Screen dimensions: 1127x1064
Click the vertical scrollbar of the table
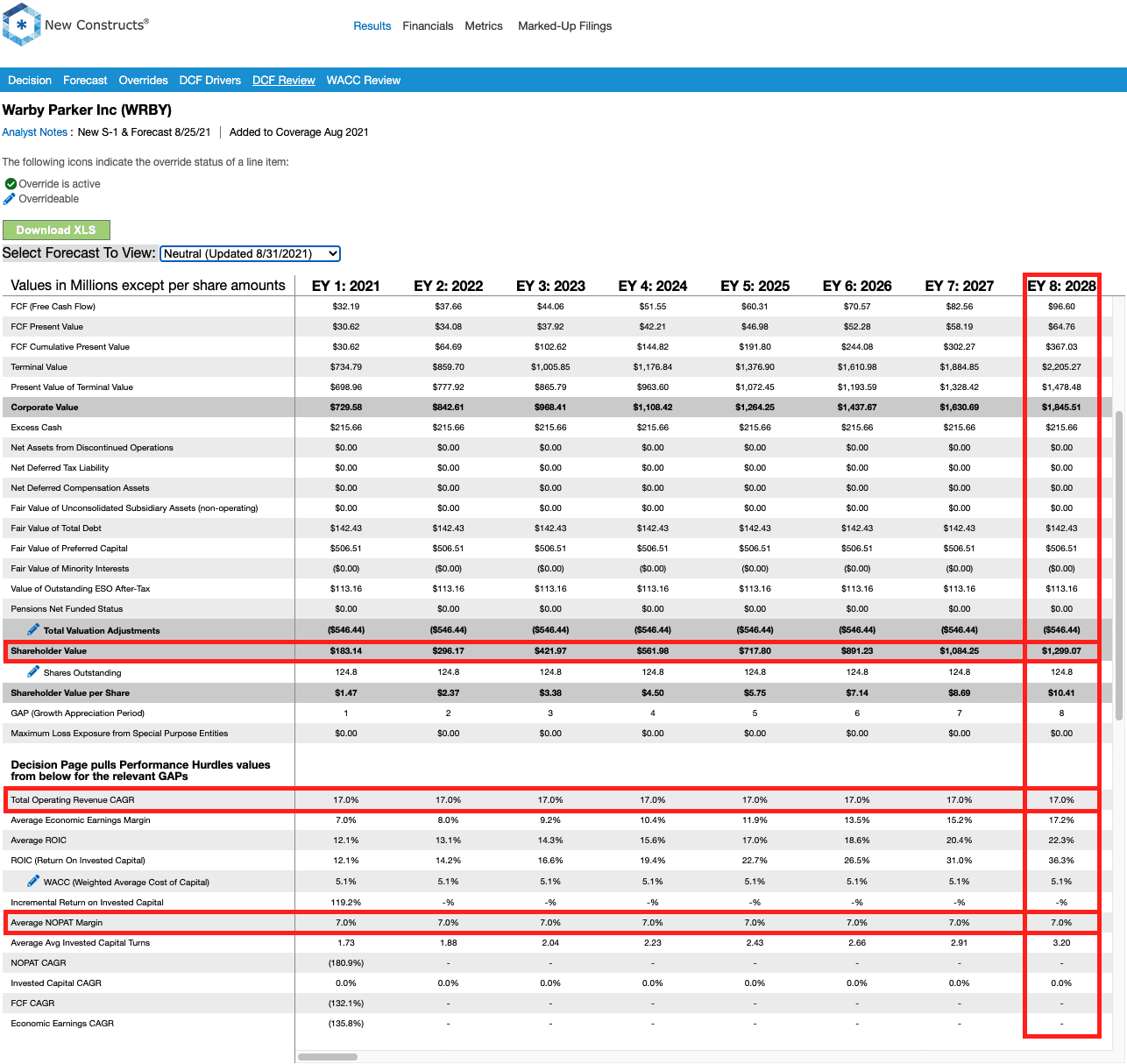click(1119, 565)
